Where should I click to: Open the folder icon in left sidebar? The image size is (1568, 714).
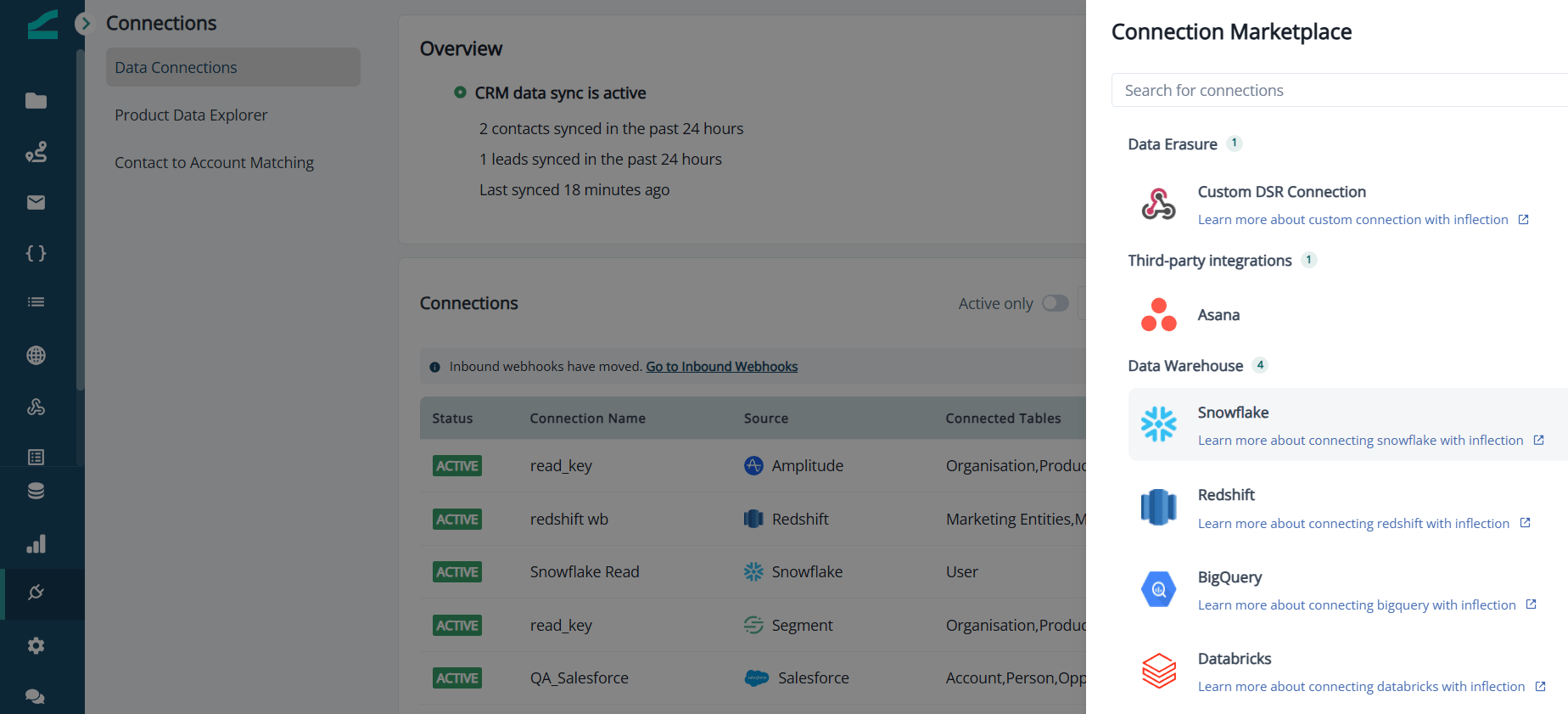(x=36, y=101)
